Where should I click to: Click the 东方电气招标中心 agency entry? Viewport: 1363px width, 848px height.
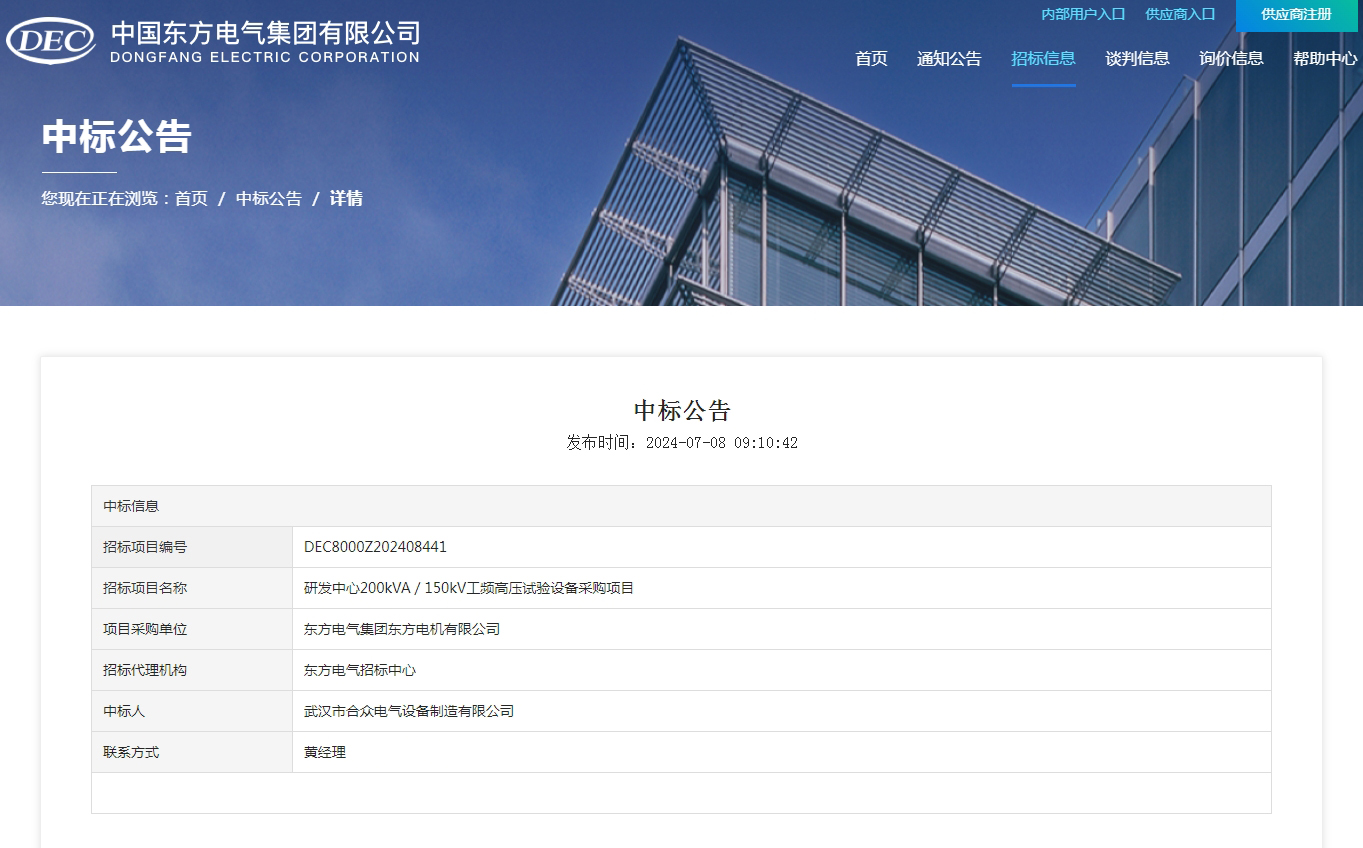pyautogui.click(x=360, y=670)
